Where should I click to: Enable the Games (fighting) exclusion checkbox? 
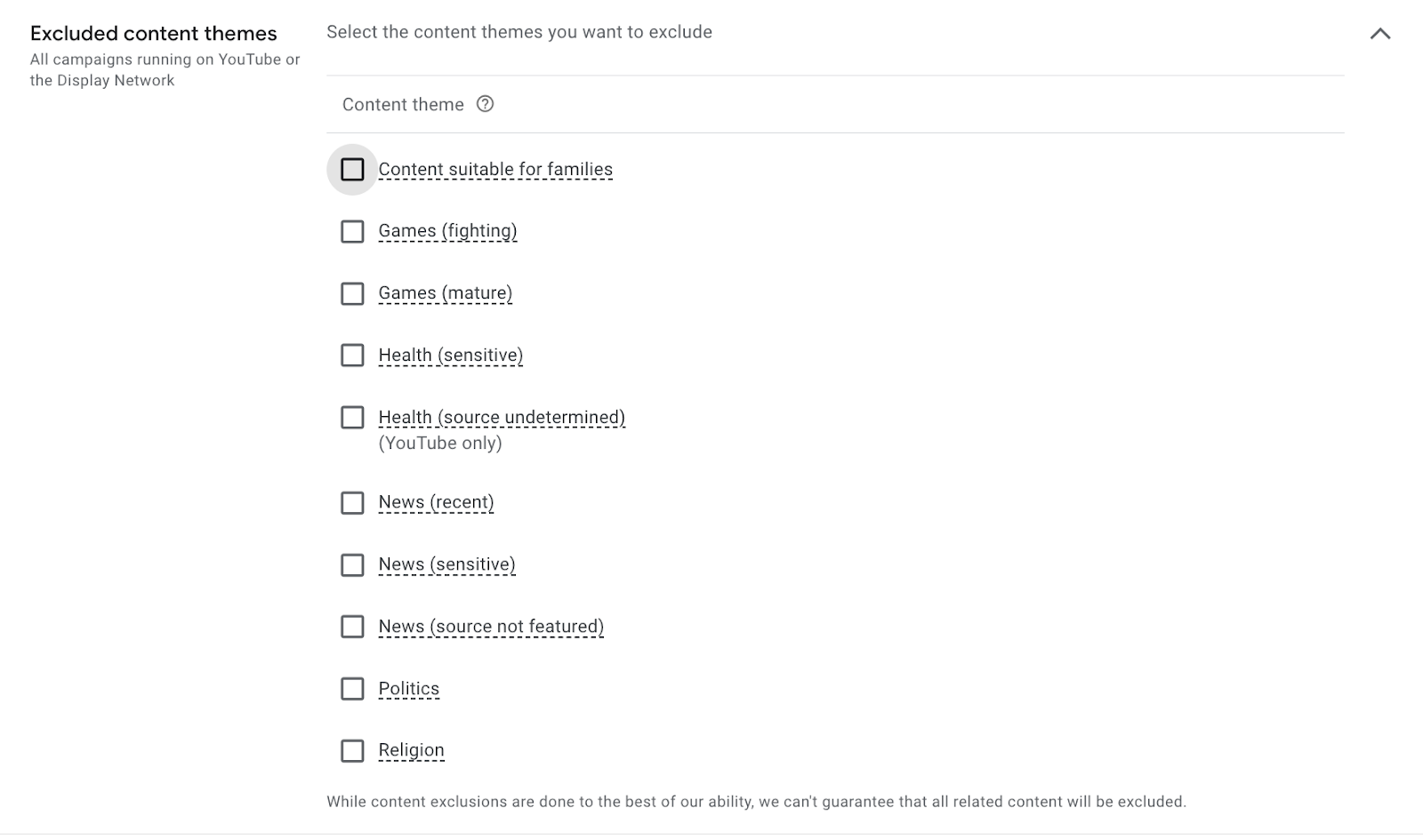click(352, 231)
